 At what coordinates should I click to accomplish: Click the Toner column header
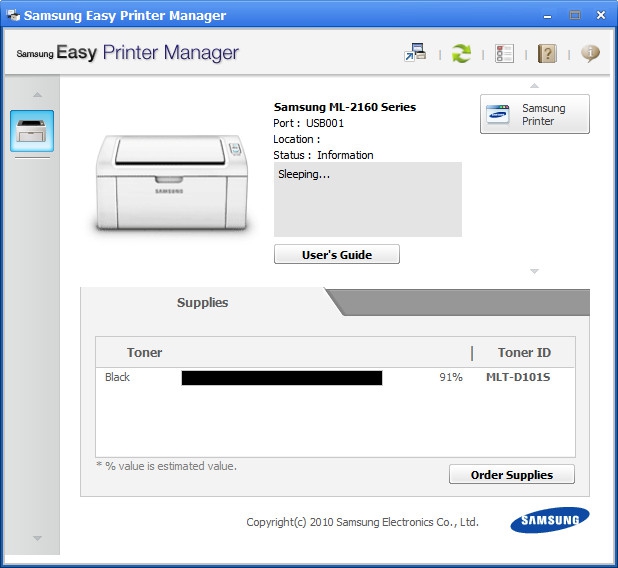coord(144,352)
